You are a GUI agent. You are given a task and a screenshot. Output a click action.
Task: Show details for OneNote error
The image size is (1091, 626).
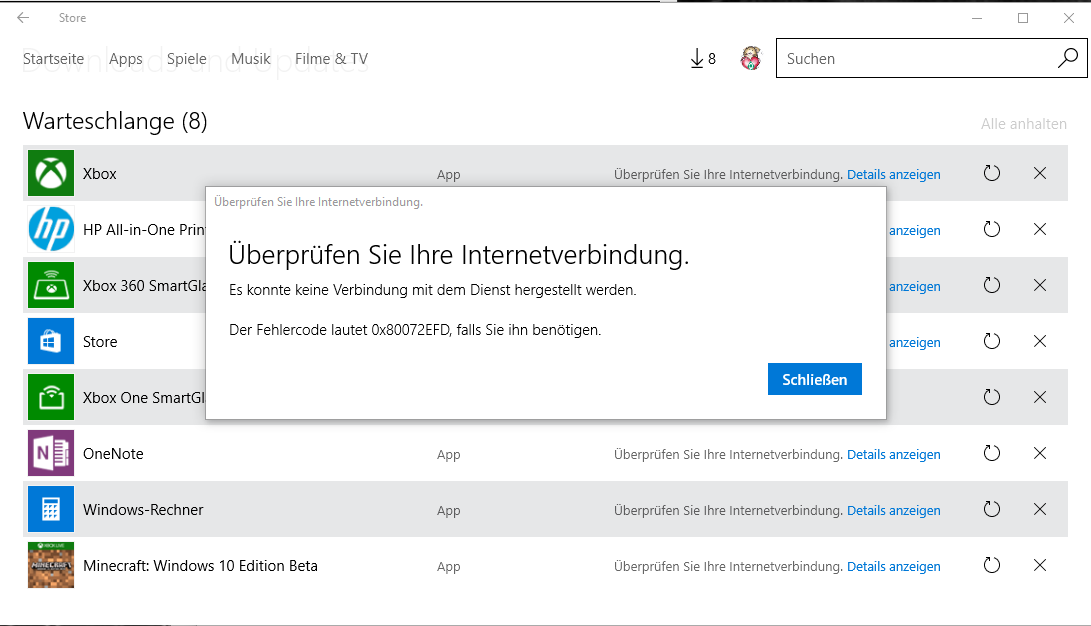(893, 454)
